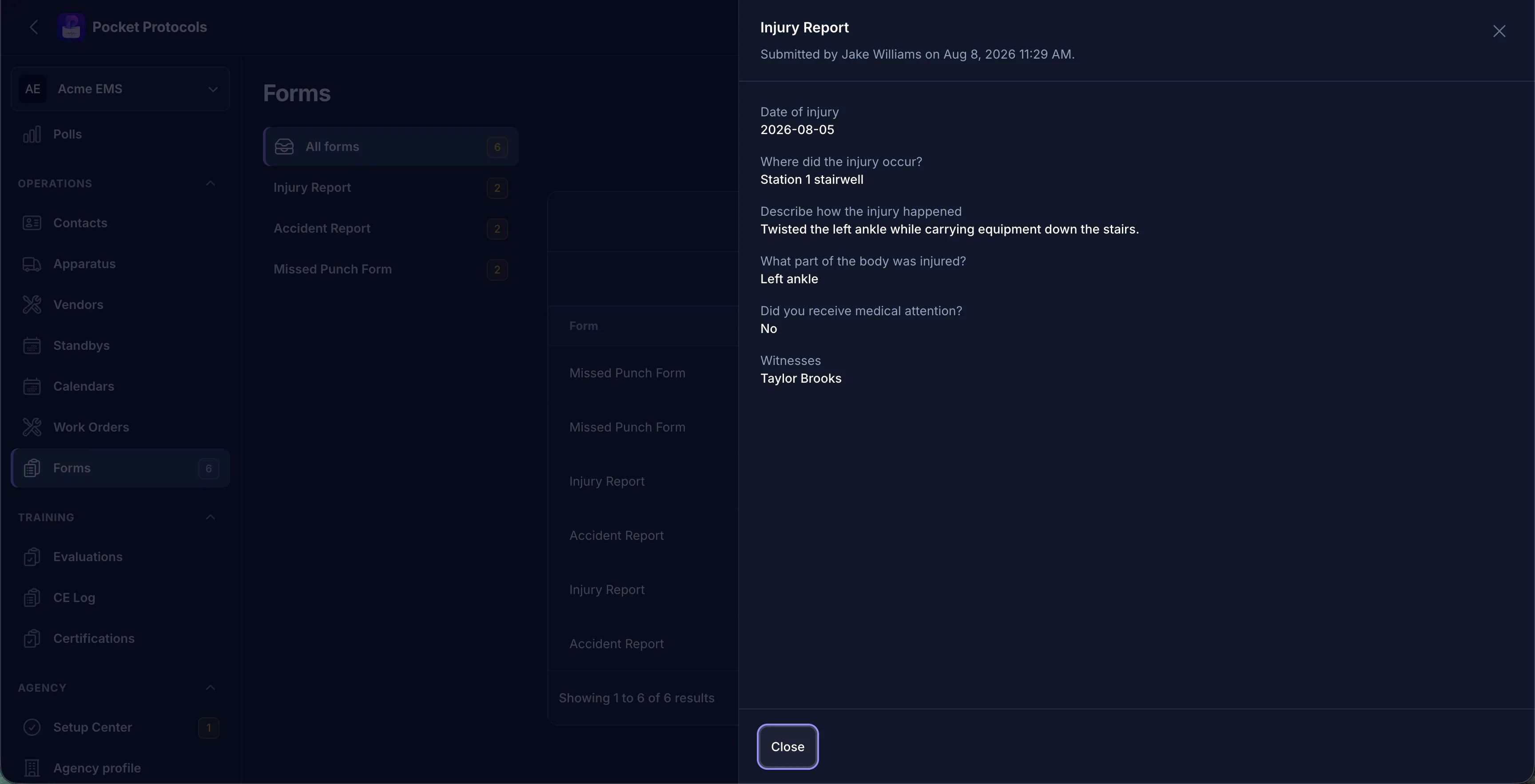
Task: Open Calendars in the sidebar
Action: point(120,386)
